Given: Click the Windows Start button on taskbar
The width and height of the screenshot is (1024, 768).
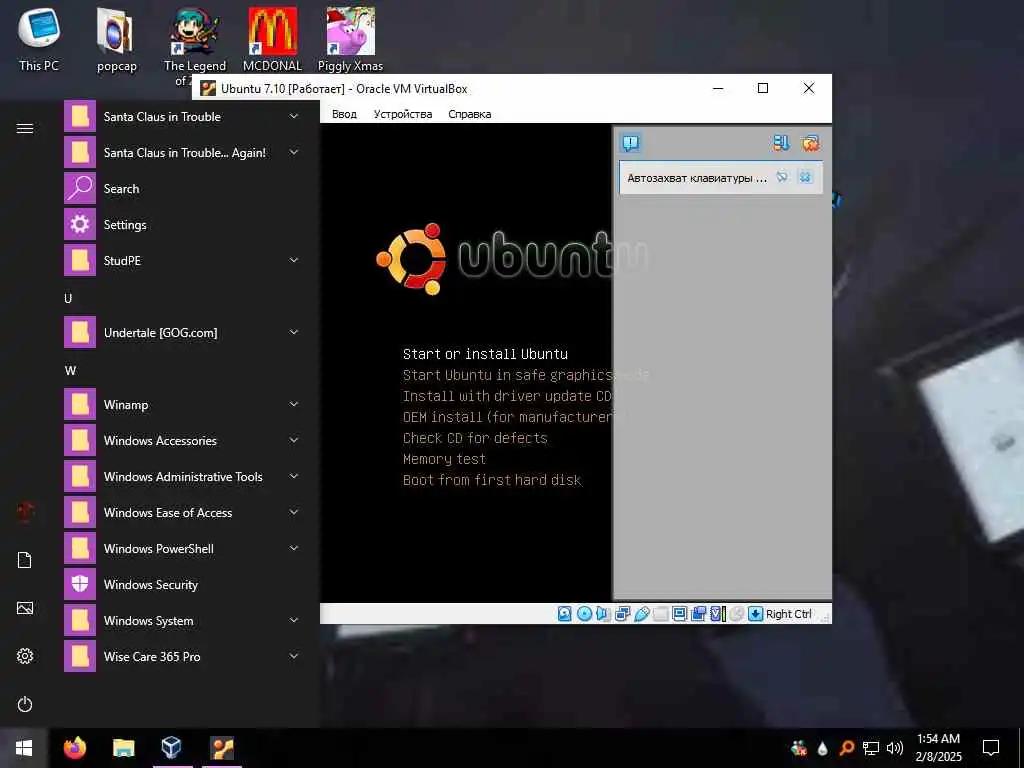Looking at the screenshot, I should (24, 748).
